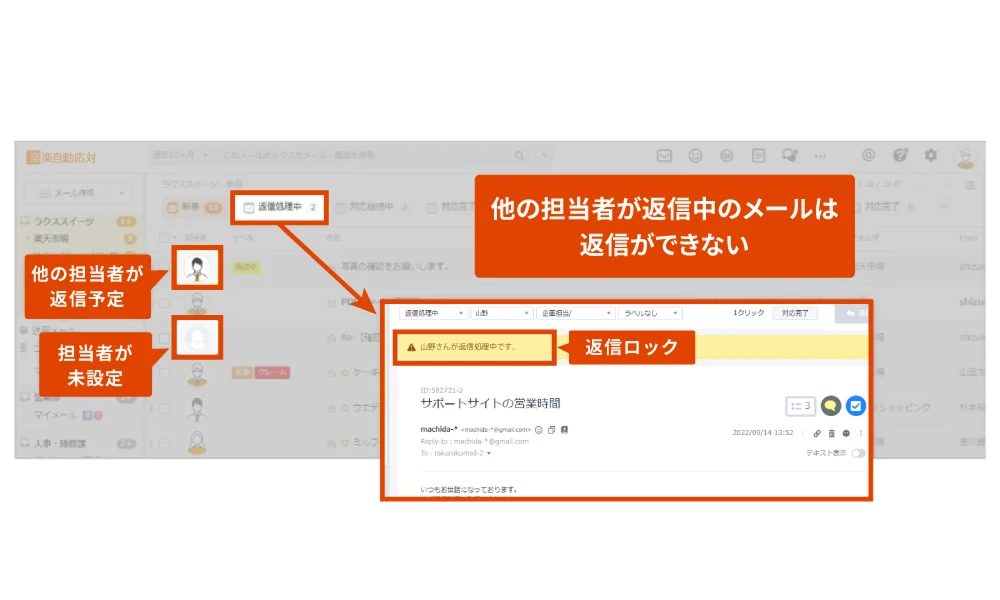Open the arrow dropdown beside メール作成

click(x=121, y=193)
